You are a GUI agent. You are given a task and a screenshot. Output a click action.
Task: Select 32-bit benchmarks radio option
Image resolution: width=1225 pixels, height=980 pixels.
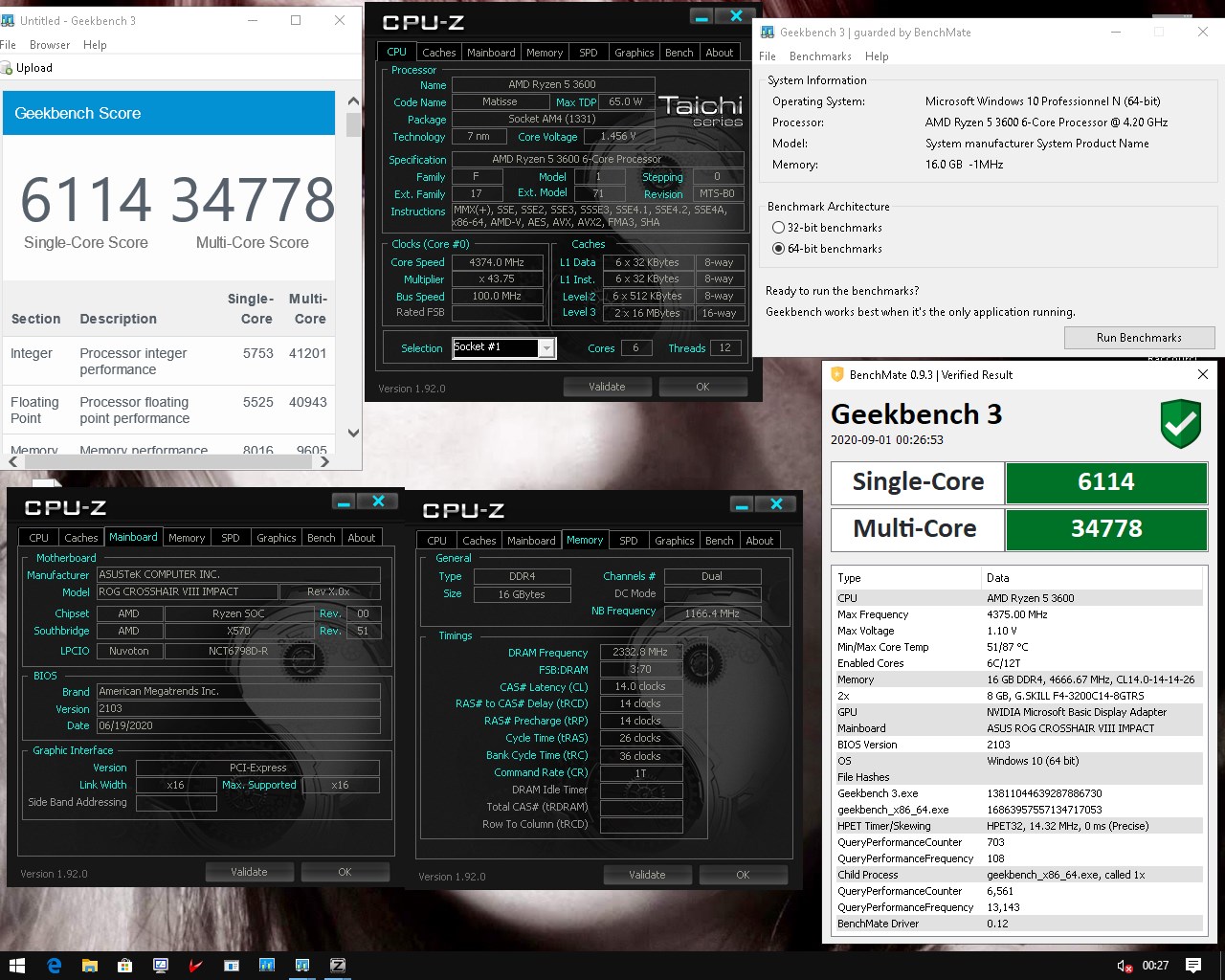[778, 228]
